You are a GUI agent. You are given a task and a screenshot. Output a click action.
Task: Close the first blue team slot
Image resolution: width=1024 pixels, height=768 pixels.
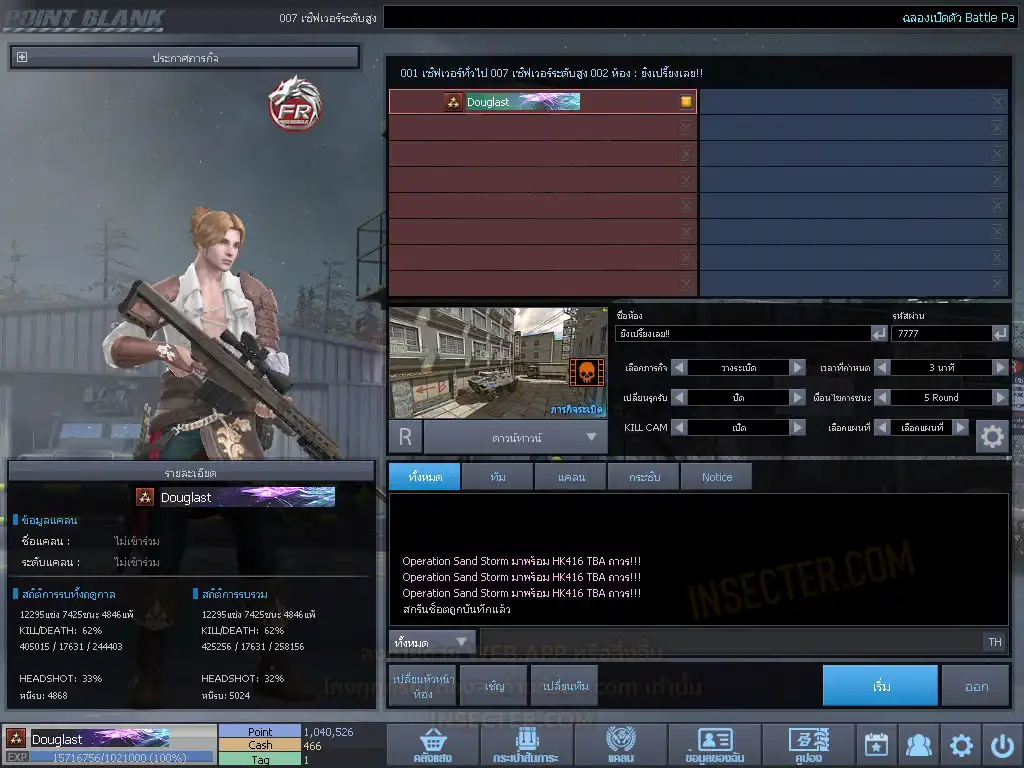tap(997, 102)
